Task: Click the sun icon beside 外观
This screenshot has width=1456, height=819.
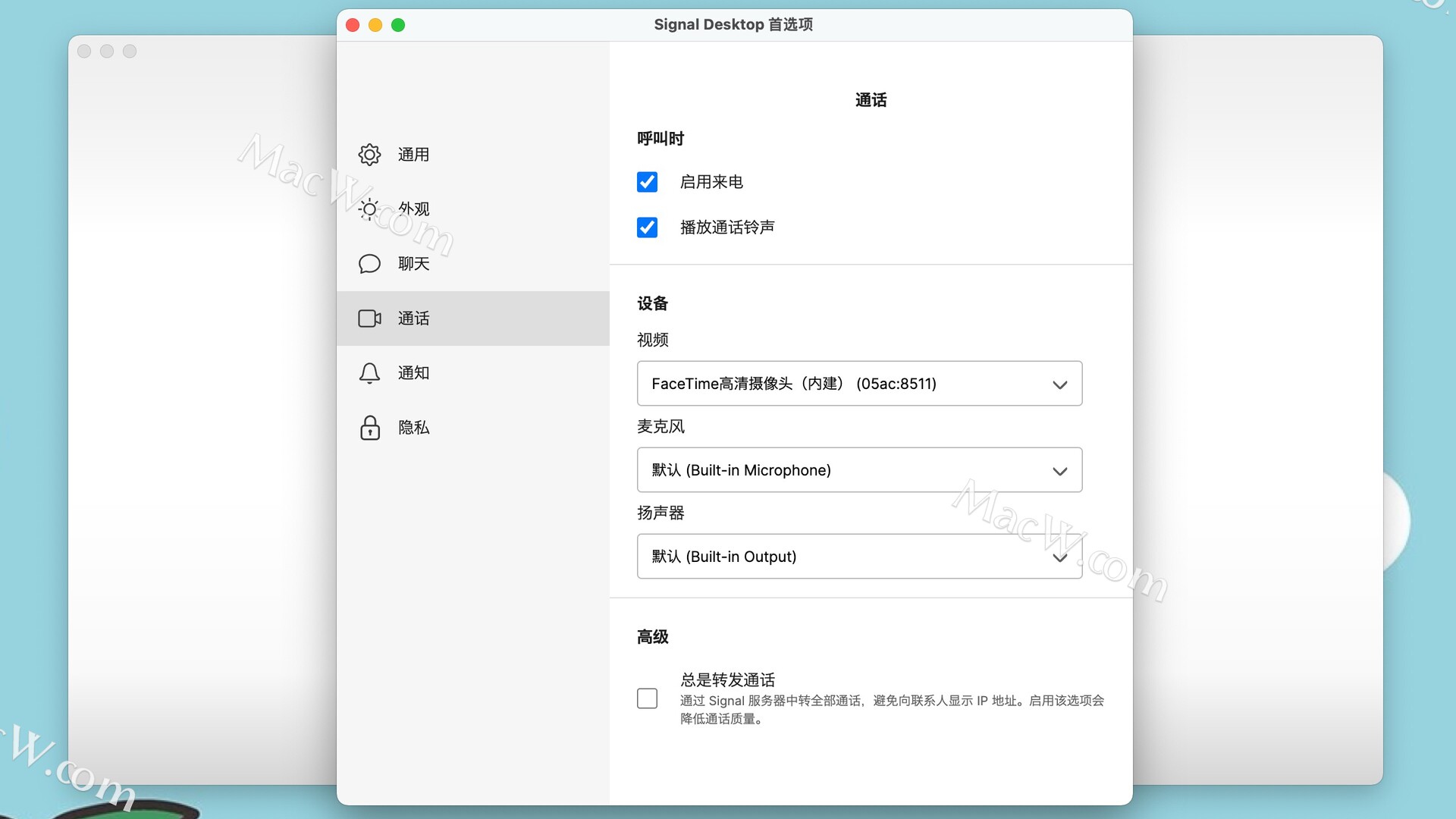Action: [369, 209]
